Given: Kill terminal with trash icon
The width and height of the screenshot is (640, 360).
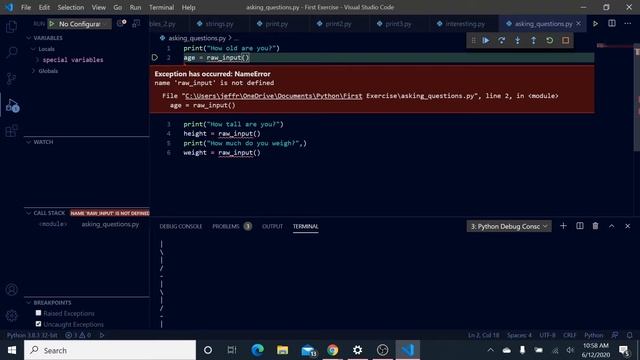Looking at the screenshot, I should pos(596,226).
